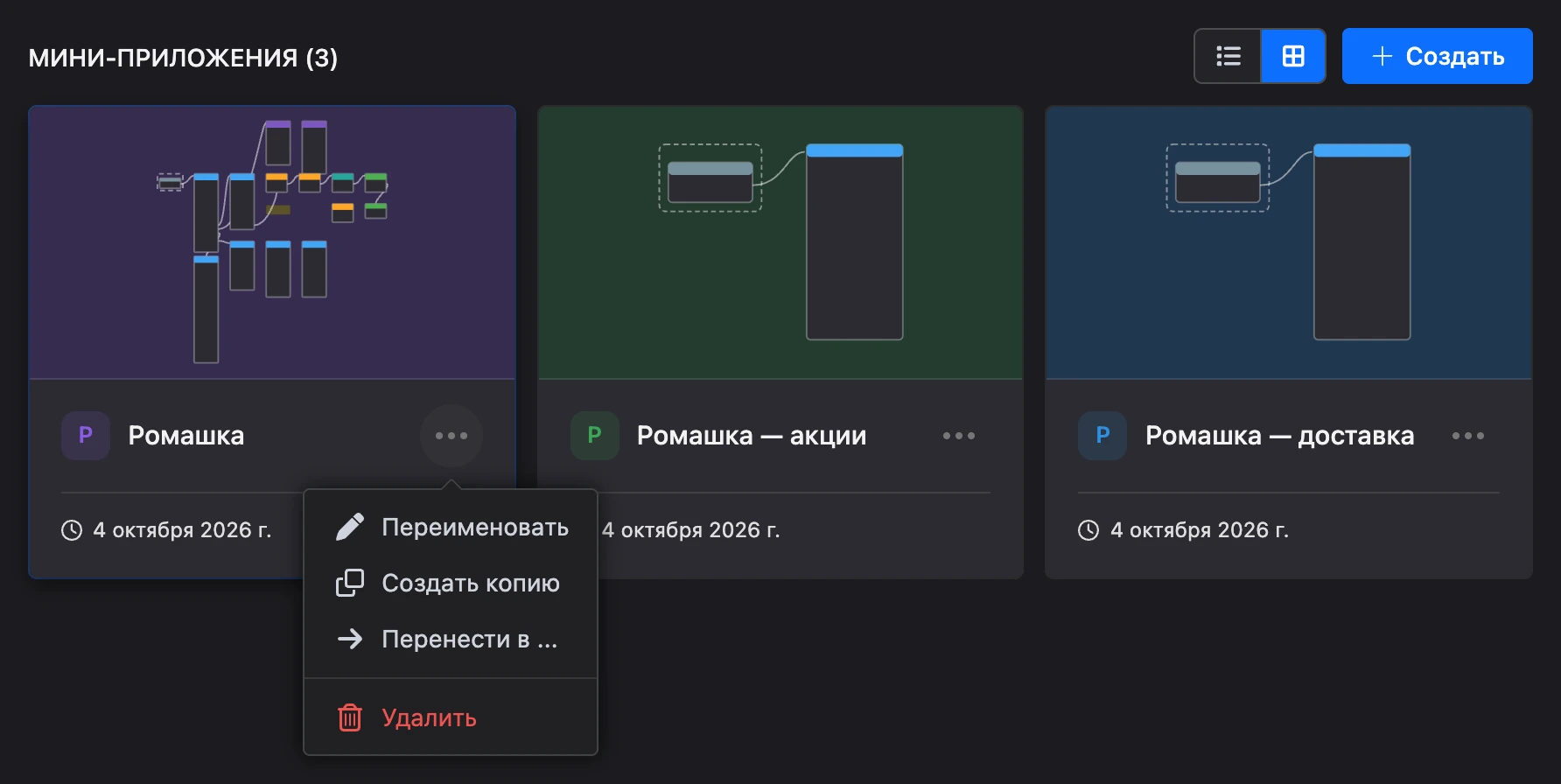Select Удалить in the context menu
Screen dimensions: 1561x784
click(451, 718)
